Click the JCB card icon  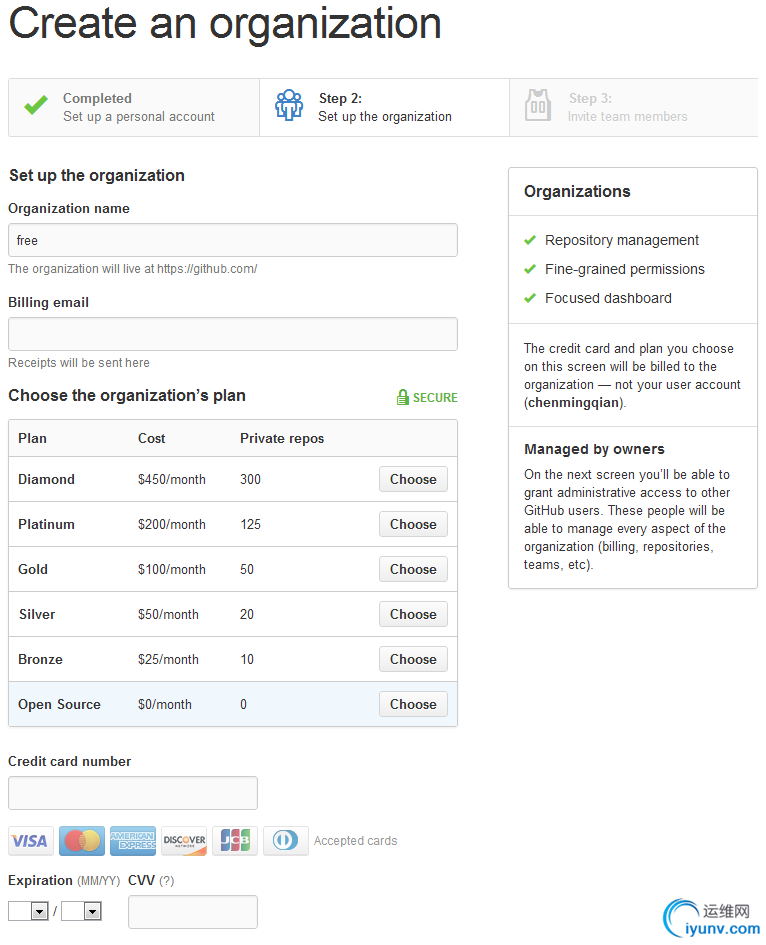tap(235, 841)
